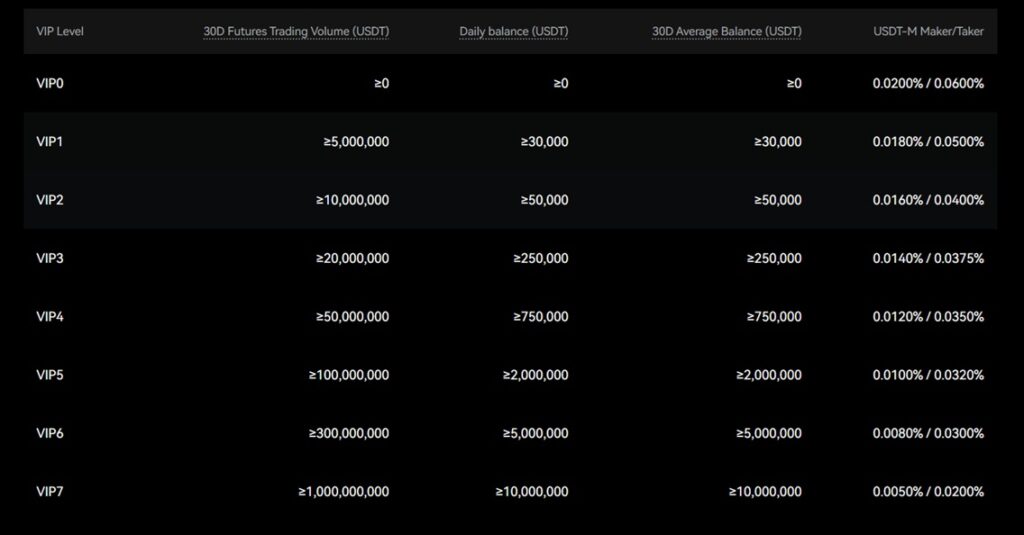This screenshot has width=1024, height=535.
Task: Click VIP5 30D average balance ≥2,000,000
Action: (769, 375)
